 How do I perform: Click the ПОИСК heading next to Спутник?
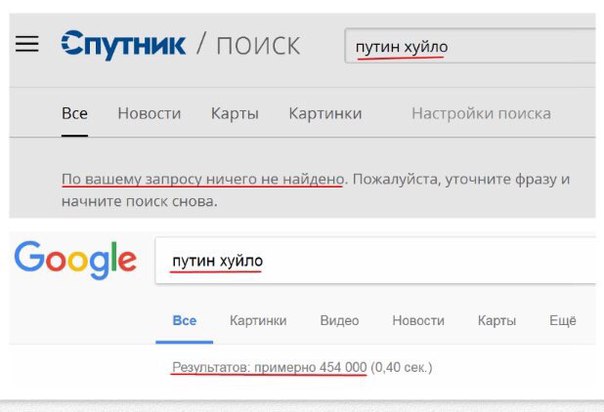tap(258, 46)
